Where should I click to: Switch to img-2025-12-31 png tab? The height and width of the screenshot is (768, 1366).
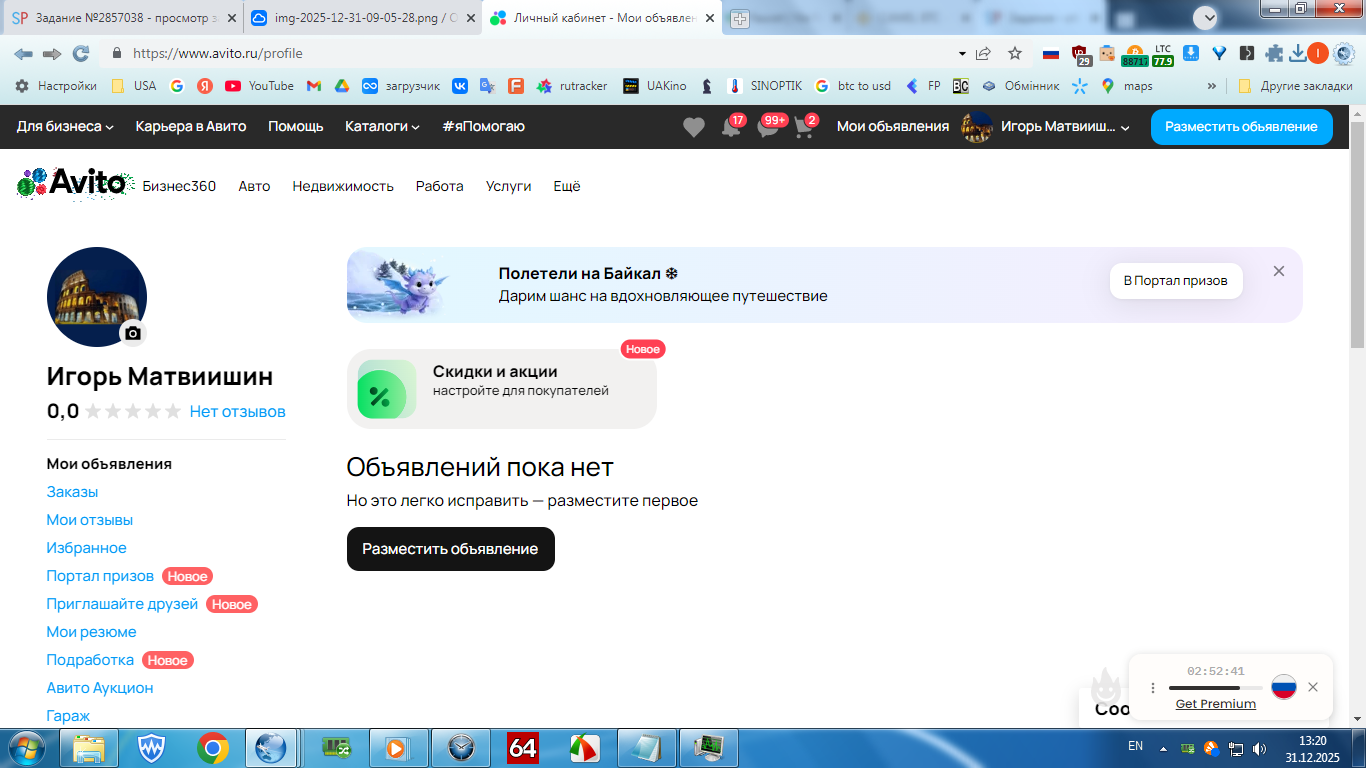[361, 18]
